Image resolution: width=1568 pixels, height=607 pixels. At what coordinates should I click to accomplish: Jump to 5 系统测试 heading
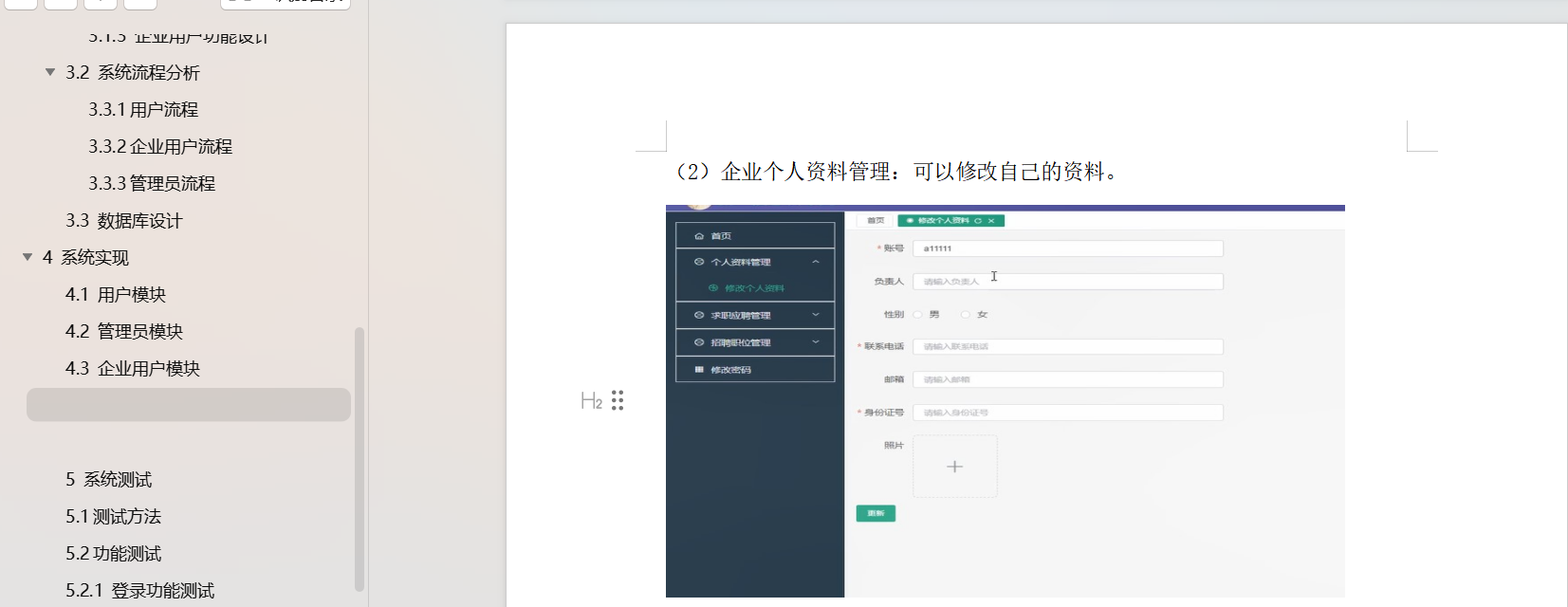(108, 480)
